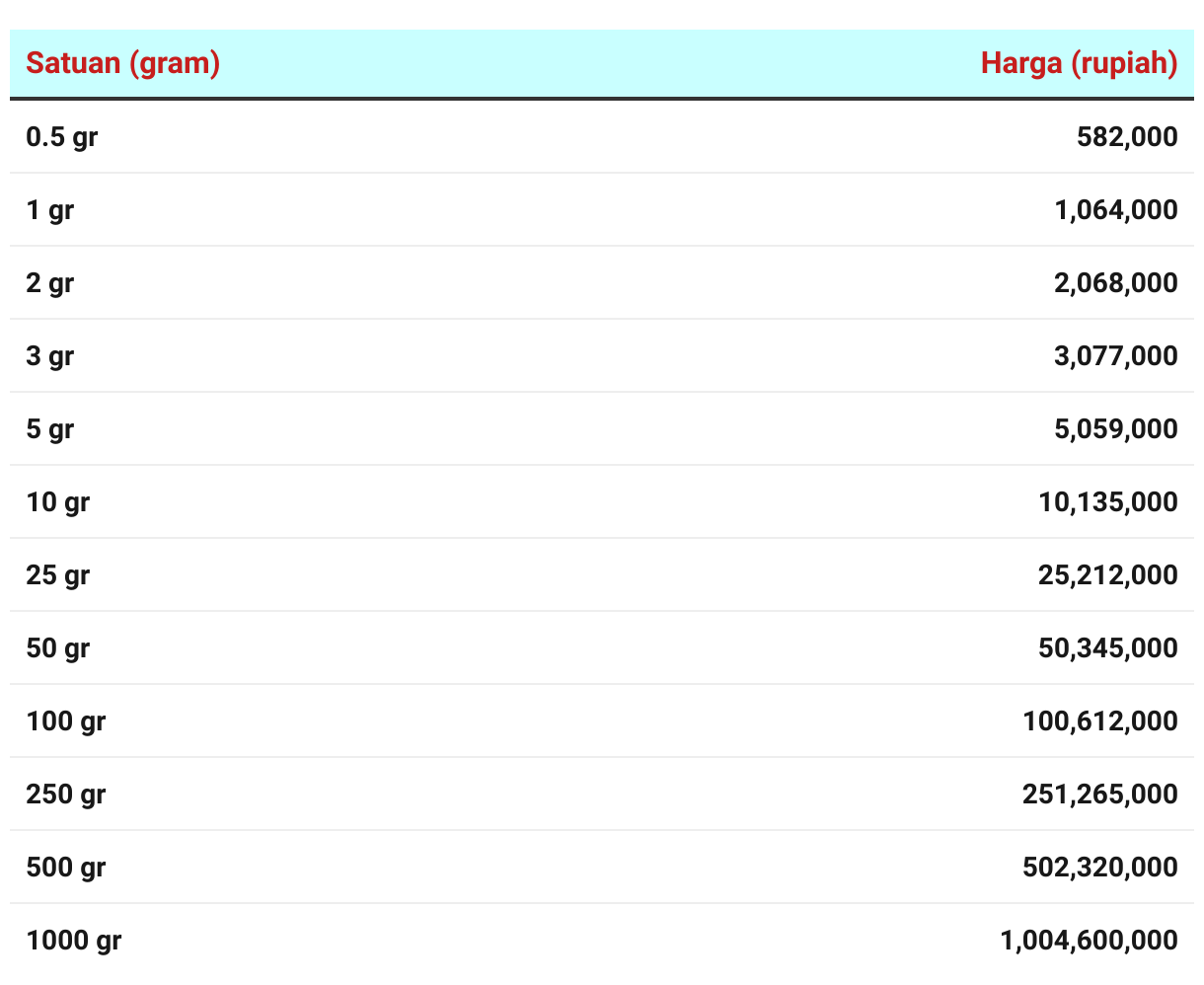Viewport: 1204px width, 985px height.
Task: Click the 50,345,000 price value
Action: click(x=1108, y=647)
